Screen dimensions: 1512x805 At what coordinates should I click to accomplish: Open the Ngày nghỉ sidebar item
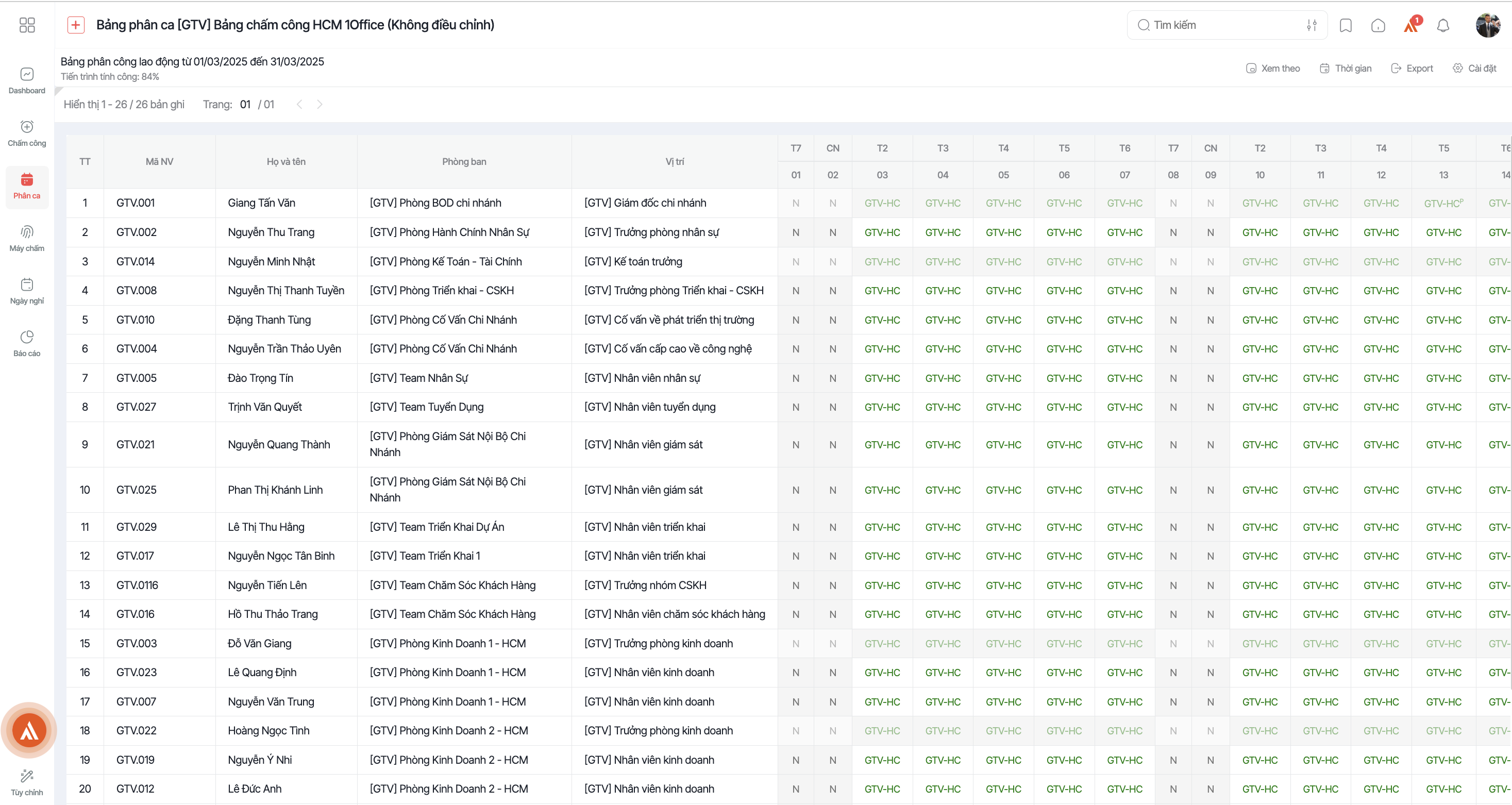pyautogui.click(x=27, y=291)
